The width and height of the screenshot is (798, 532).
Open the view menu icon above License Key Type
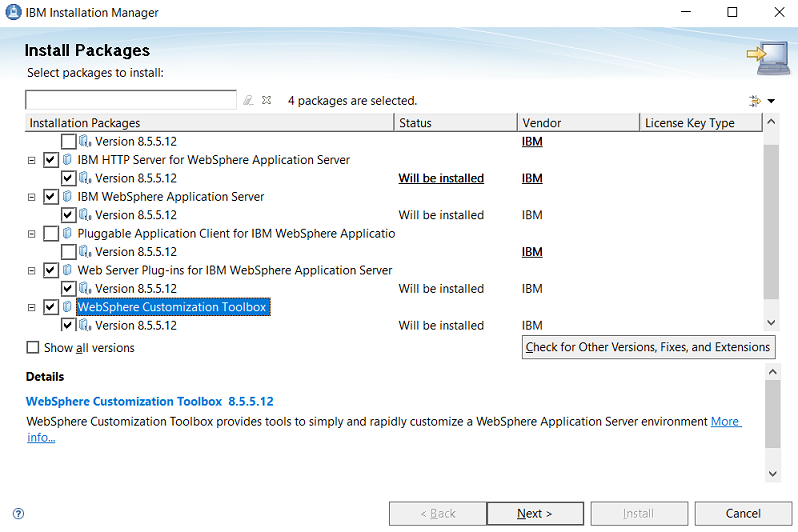(x=757, y=100)
